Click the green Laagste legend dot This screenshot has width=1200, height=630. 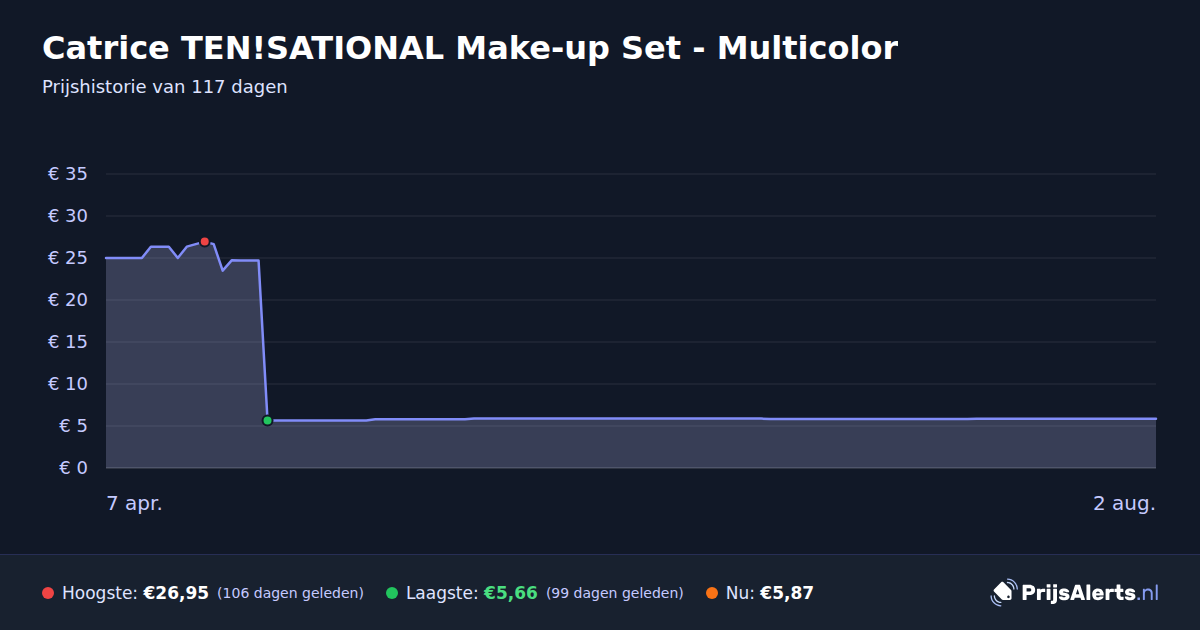[x=392, y=593]
